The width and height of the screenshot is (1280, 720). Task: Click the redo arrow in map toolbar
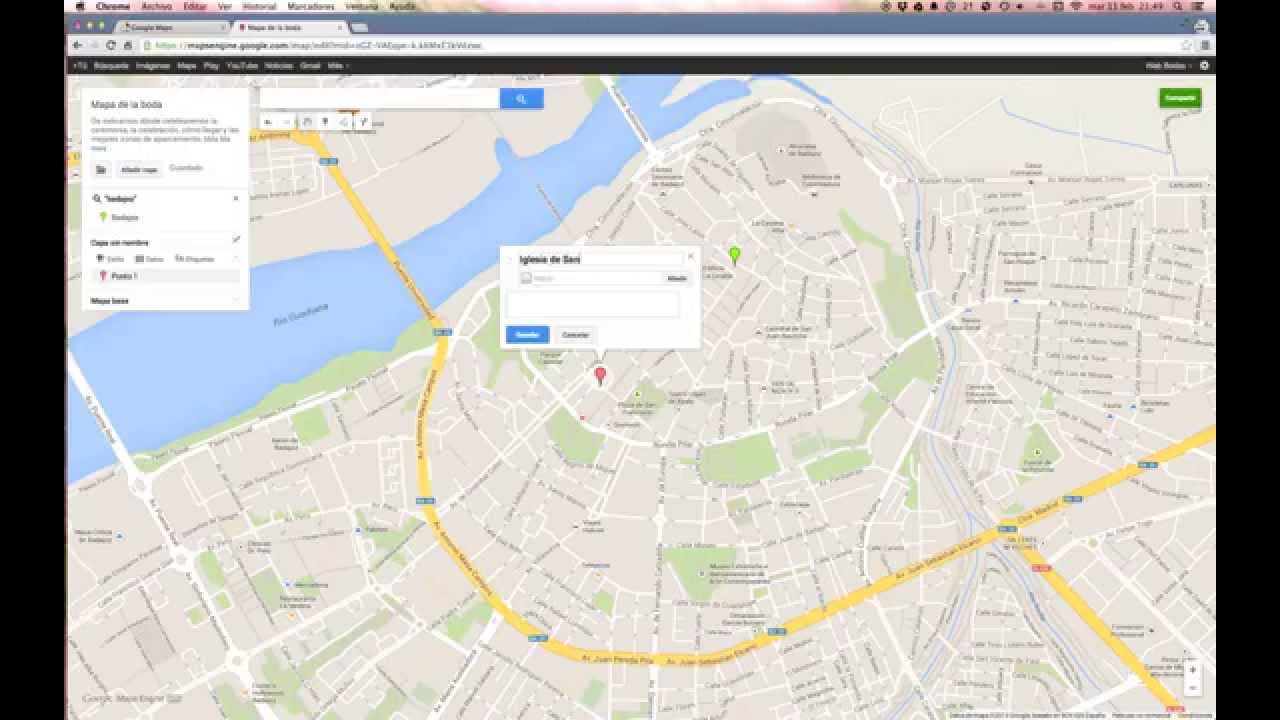[x=286, y=122]
